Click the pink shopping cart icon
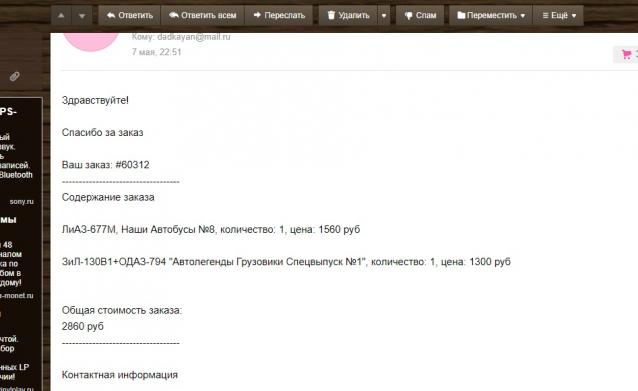The image size is (638, 391). coord(627,54)
